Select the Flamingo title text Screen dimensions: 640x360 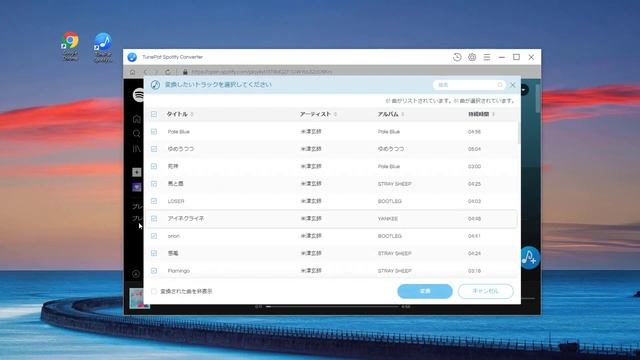[x=179, y=271]
